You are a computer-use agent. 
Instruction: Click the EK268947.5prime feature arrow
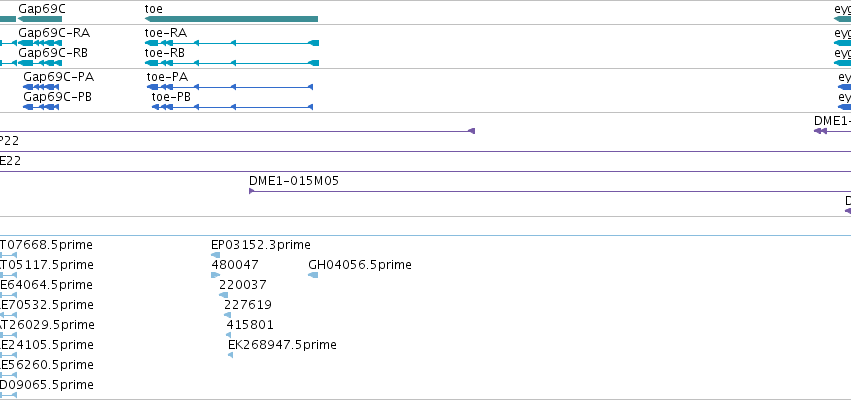tap(231, 355)
